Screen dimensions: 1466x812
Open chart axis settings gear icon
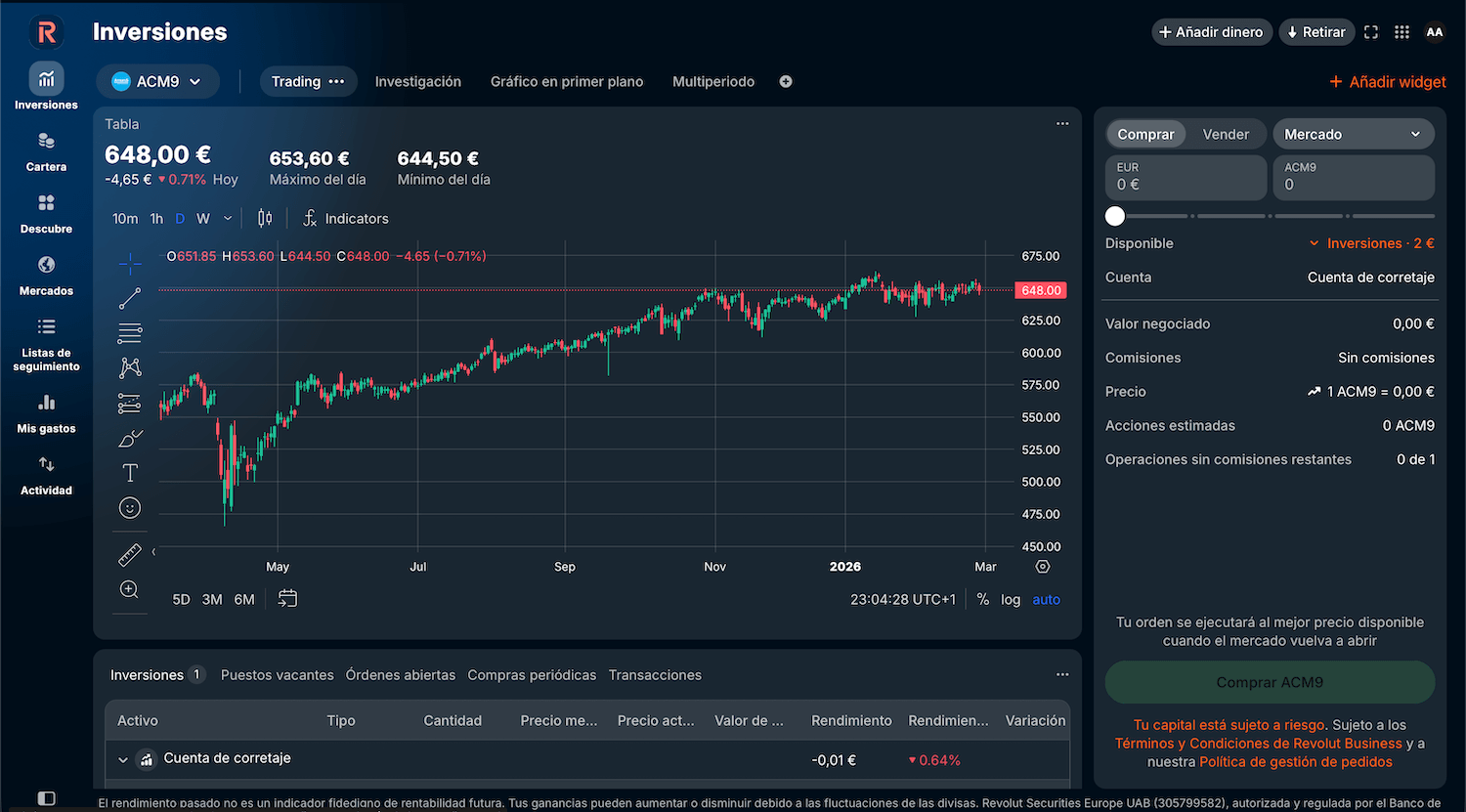(1043, 567)
